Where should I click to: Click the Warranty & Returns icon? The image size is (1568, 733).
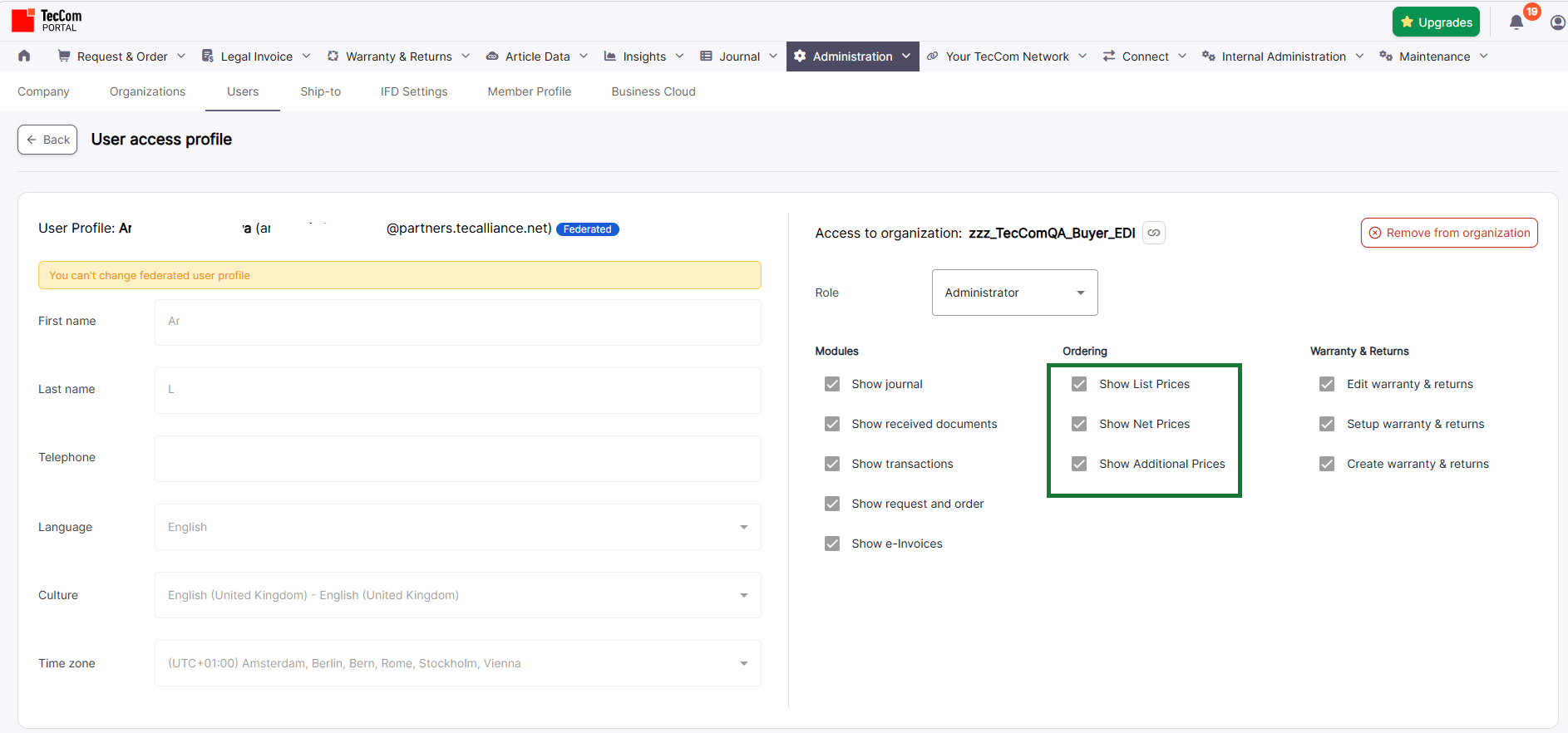[x=333, y=56]
